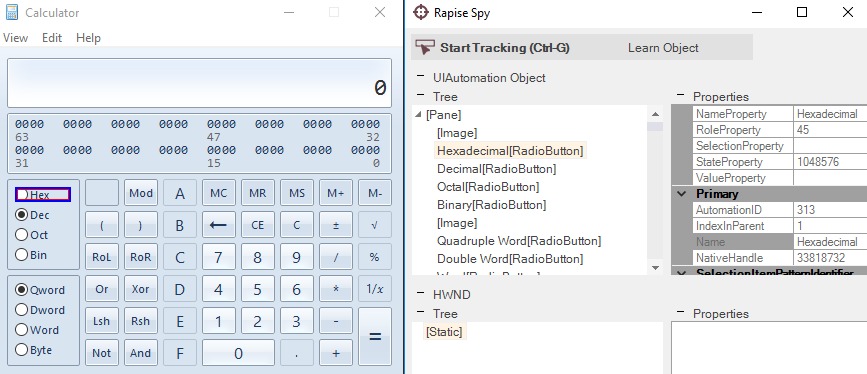
Task: Click the equals key
Action: tap(374, 336)
